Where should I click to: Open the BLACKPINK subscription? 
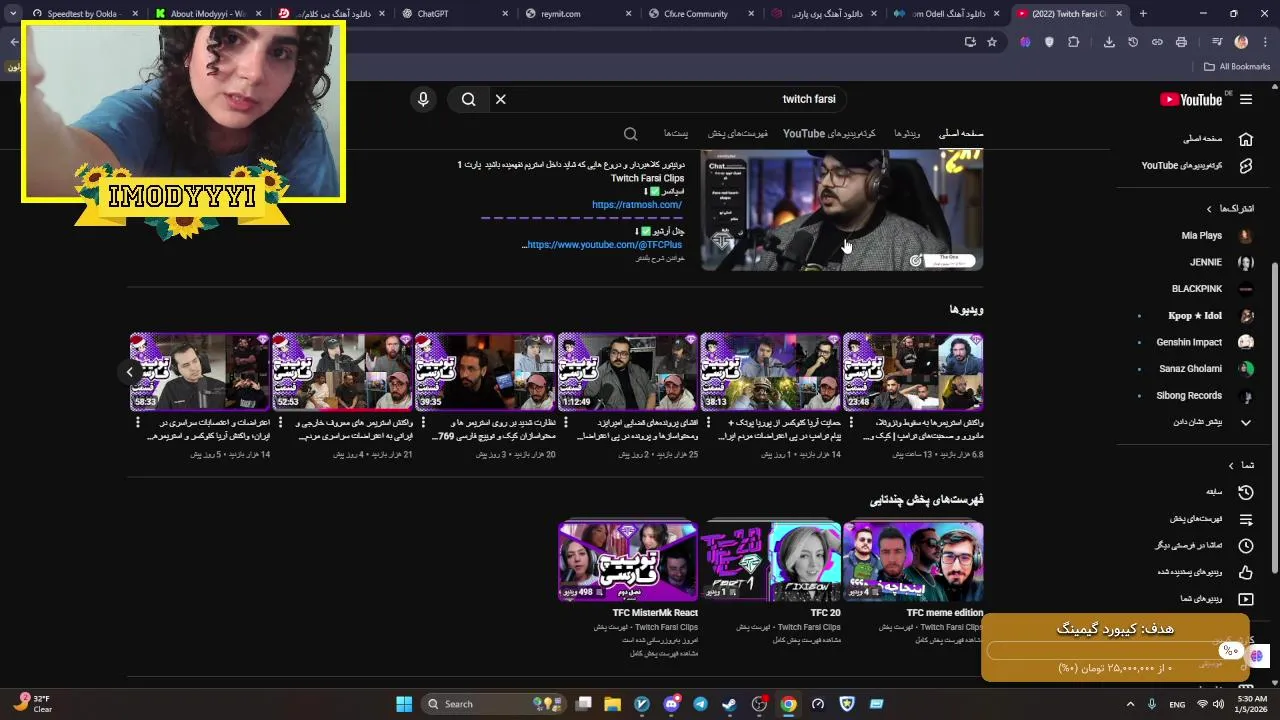pos(1209,289)
